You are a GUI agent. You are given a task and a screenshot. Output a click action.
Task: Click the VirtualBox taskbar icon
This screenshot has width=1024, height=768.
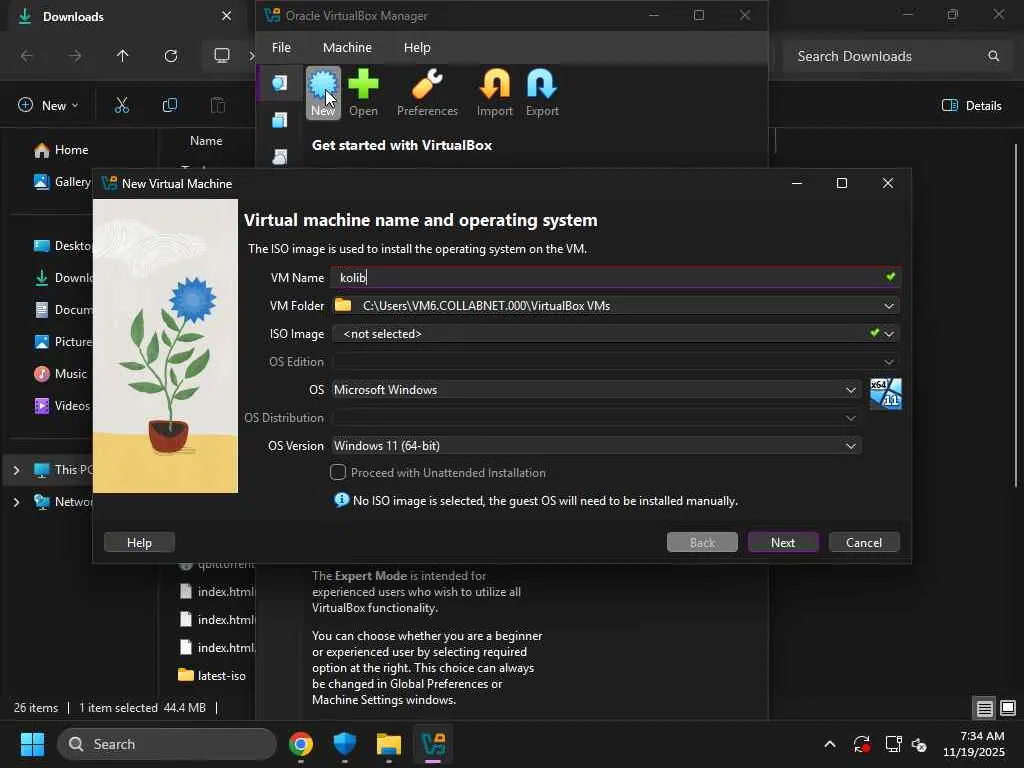click(x=433, y=744)
